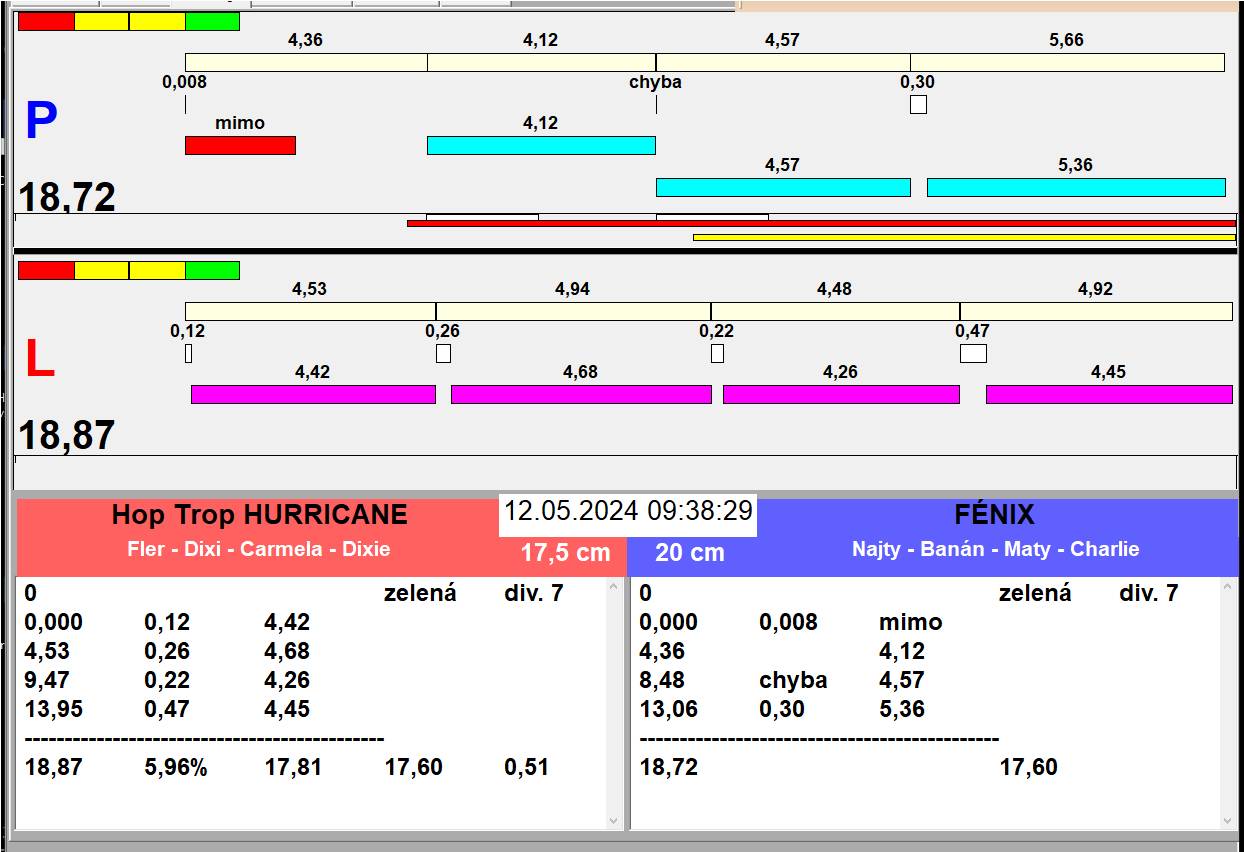Click the green start light in lane P

[x=212, y=22]
